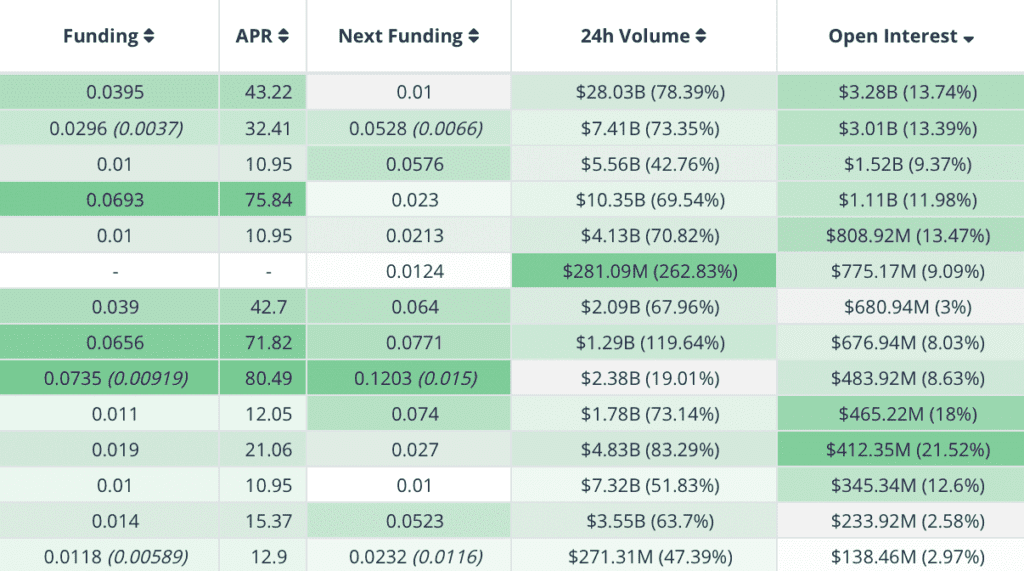This screenshot has width=1024, height=571.
Task: Select the 0.0693 funding cell
Action: [x=114, y=200]
